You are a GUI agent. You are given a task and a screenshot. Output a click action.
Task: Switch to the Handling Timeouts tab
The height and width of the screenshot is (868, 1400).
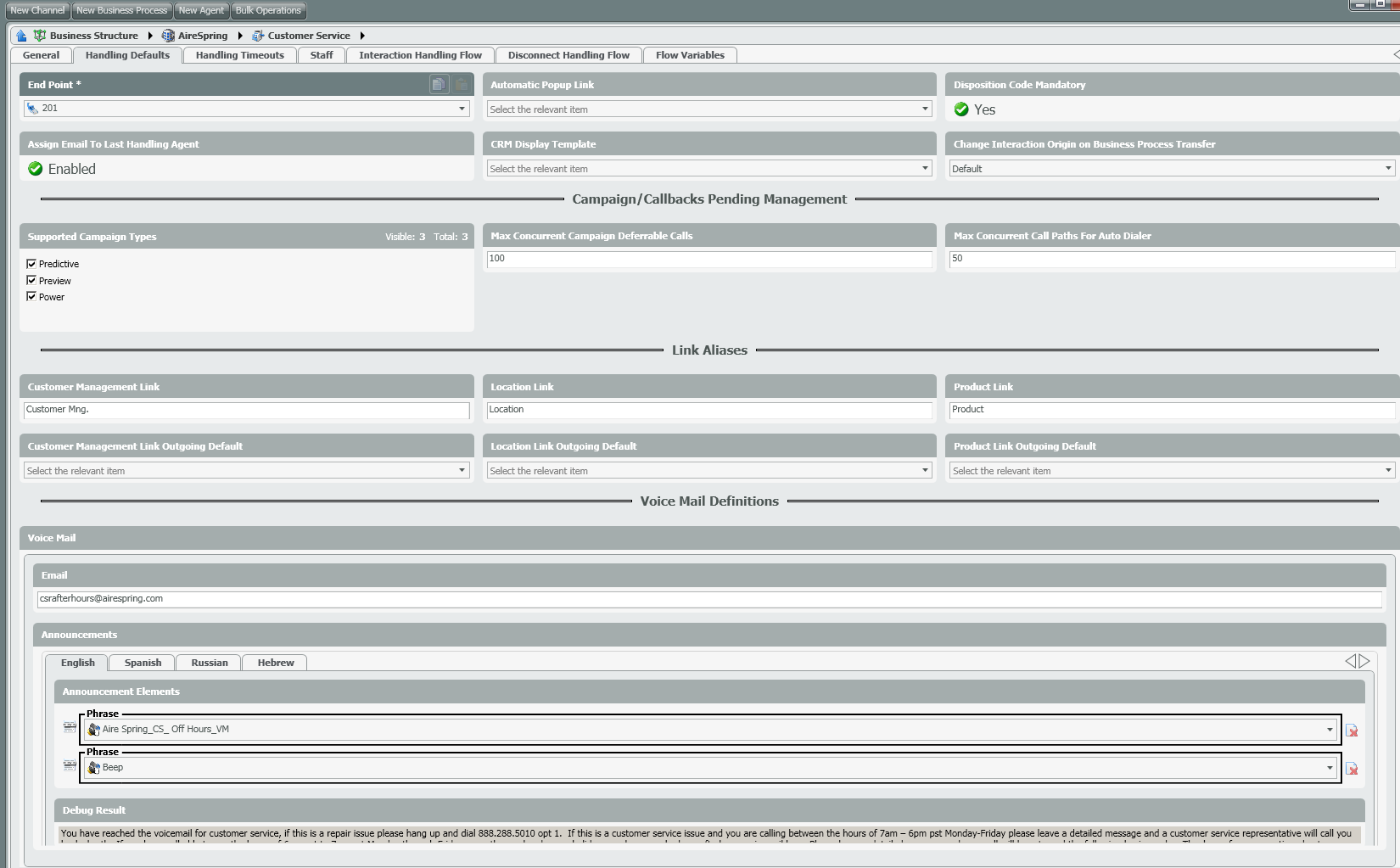tap(239, 55)
